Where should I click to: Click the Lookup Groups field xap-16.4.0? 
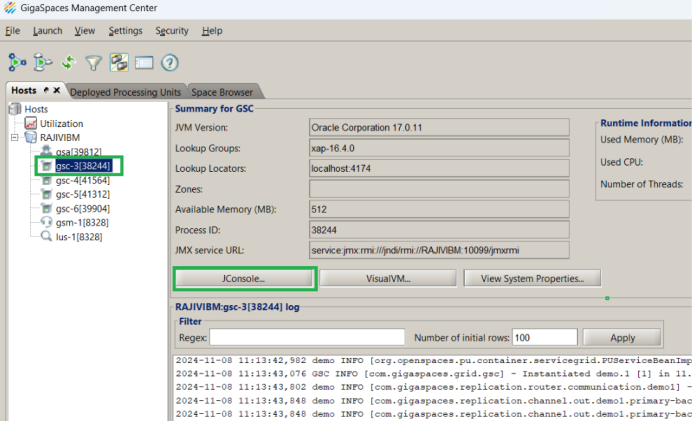coord(439,148)
